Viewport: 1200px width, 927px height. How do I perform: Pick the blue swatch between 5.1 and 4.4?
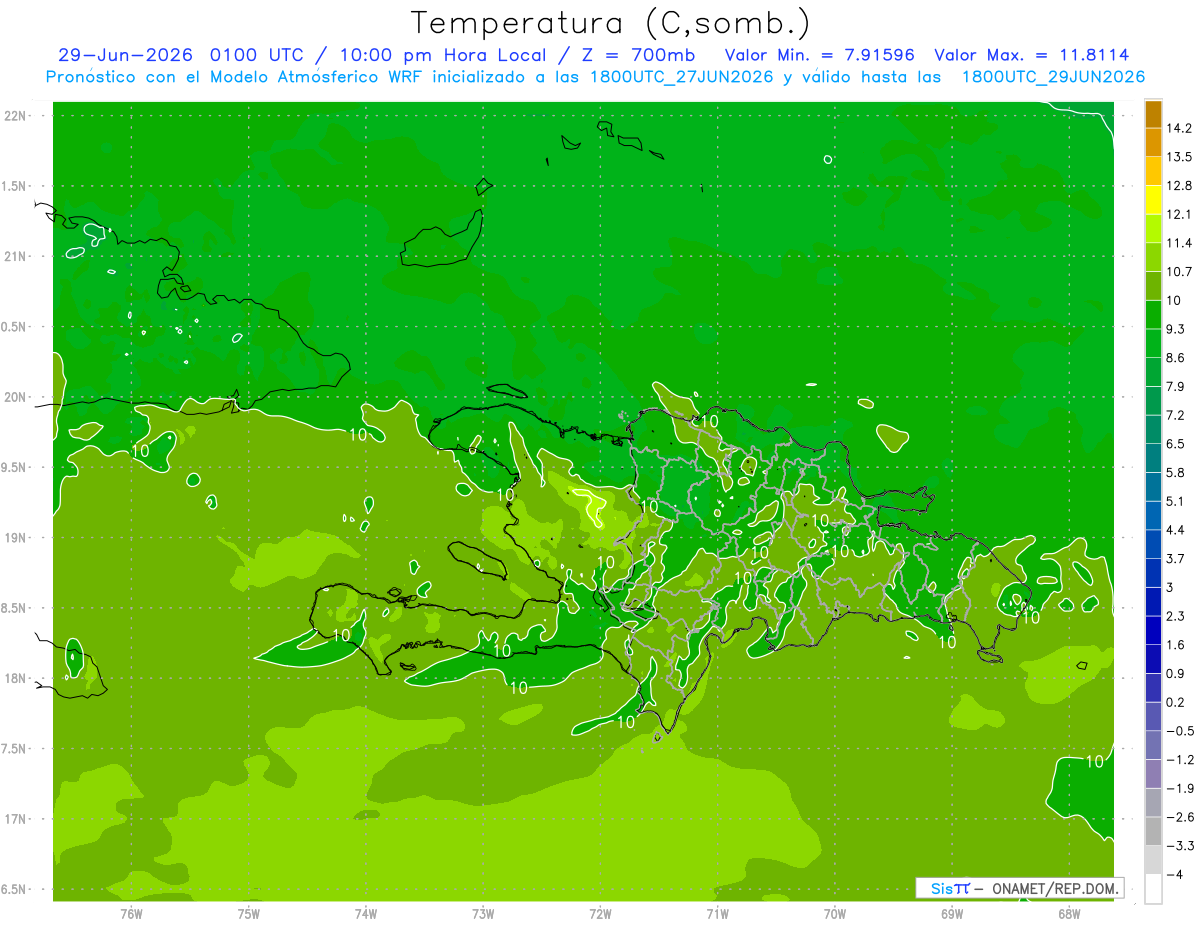pyautogui.click(x=1153, y=516)
